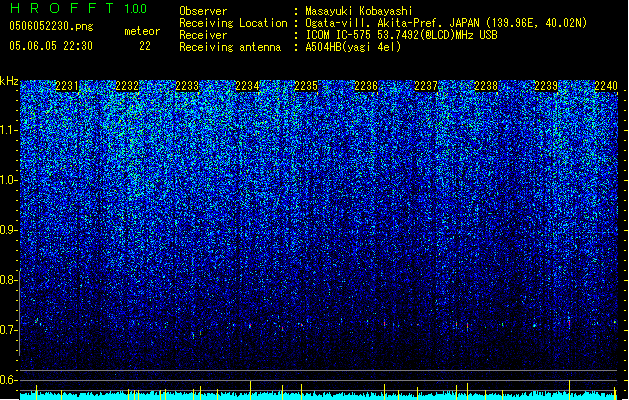Click the date stamp 05.06.05 22:30

click(x=51, y=46)
